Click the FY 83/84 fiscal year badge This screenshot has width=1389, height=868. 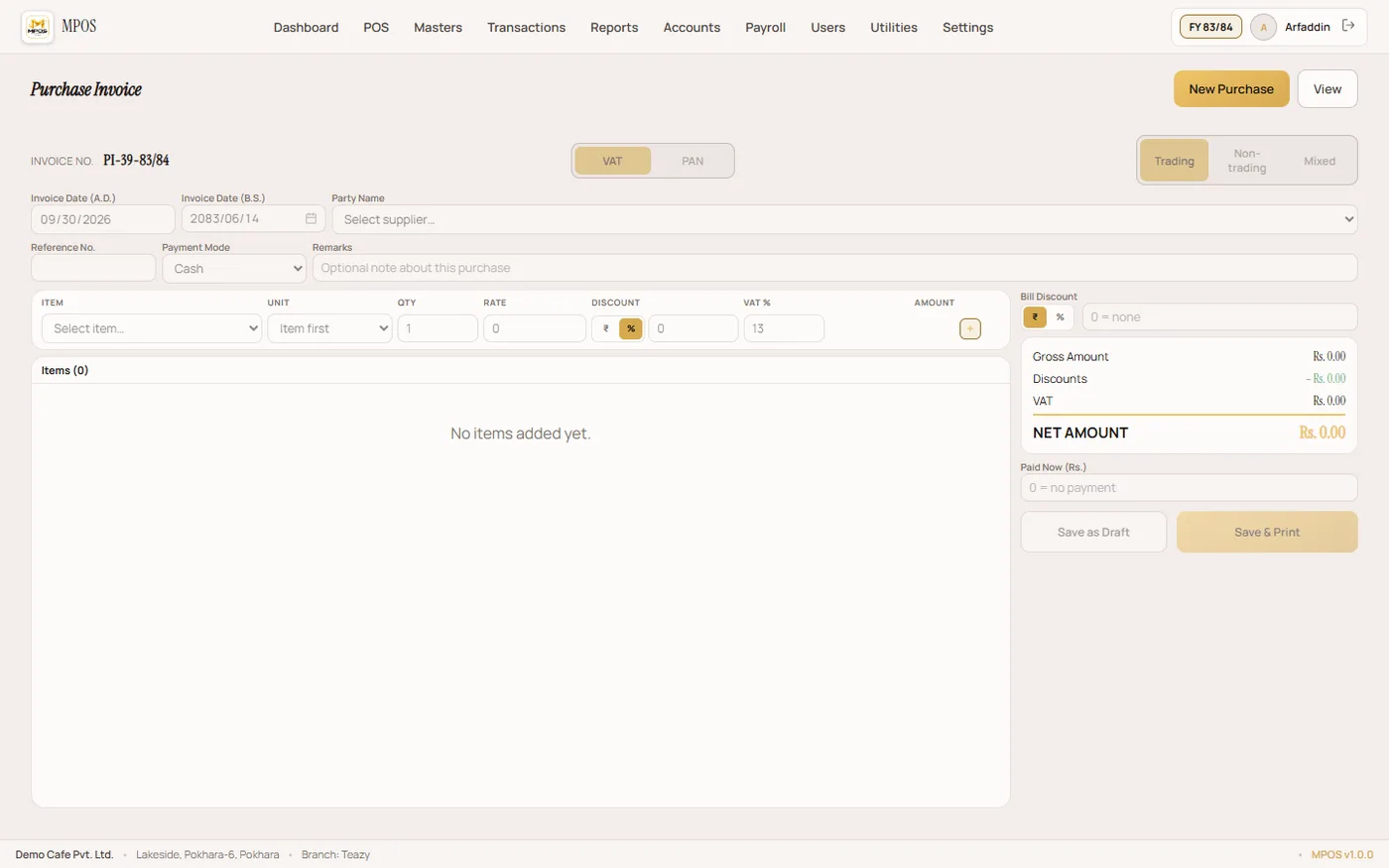coord(1210,27)
